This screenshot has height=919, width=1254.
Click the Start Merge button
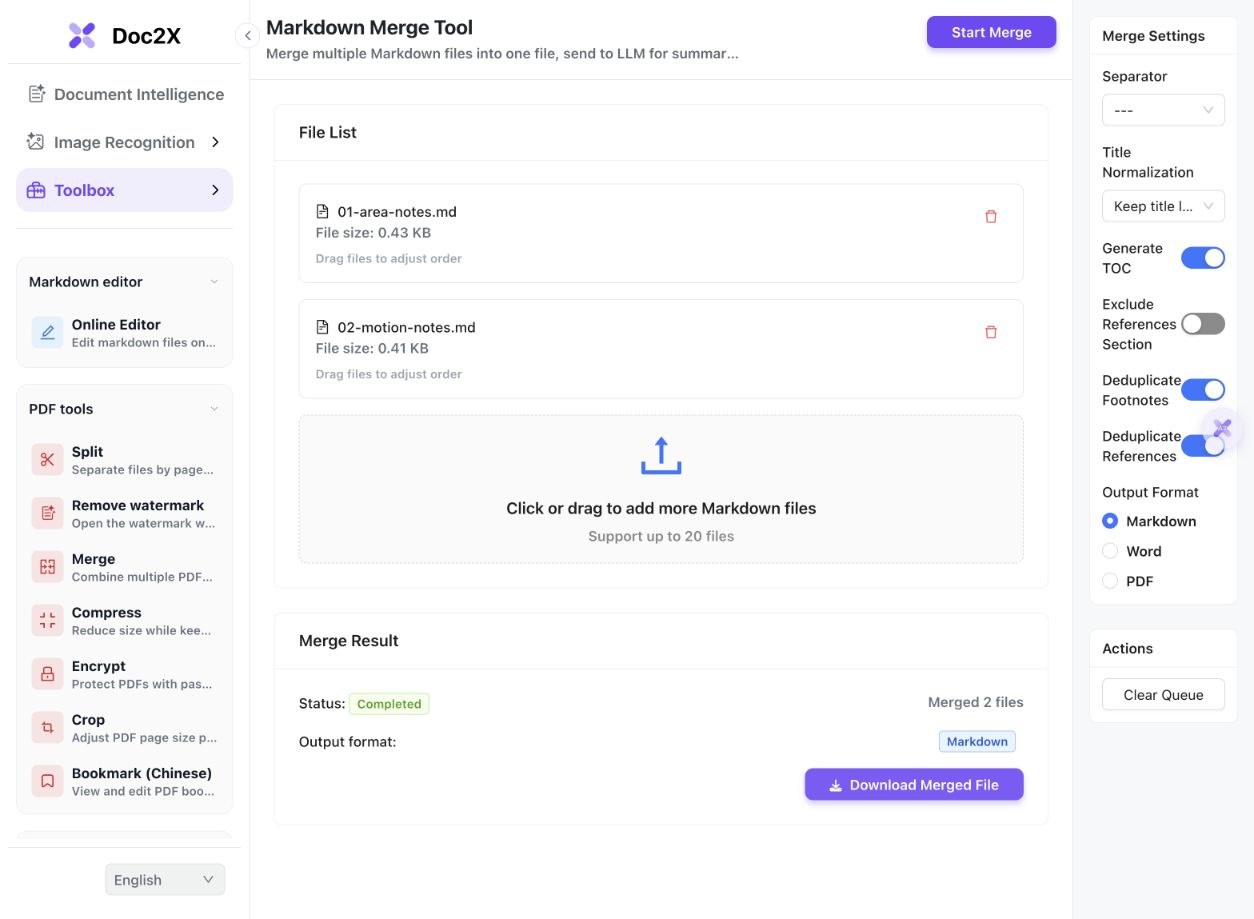coord(991,32)
